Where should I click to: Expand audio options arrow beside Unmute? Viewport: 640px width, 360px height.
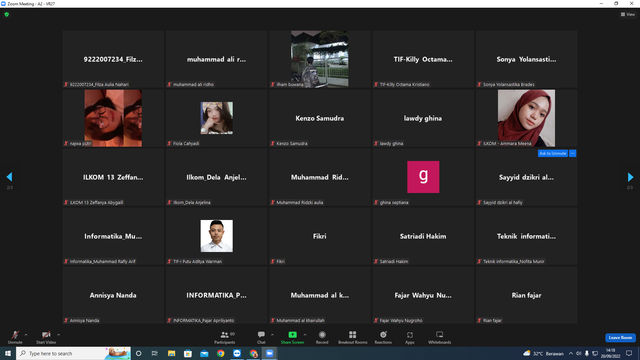26,335
